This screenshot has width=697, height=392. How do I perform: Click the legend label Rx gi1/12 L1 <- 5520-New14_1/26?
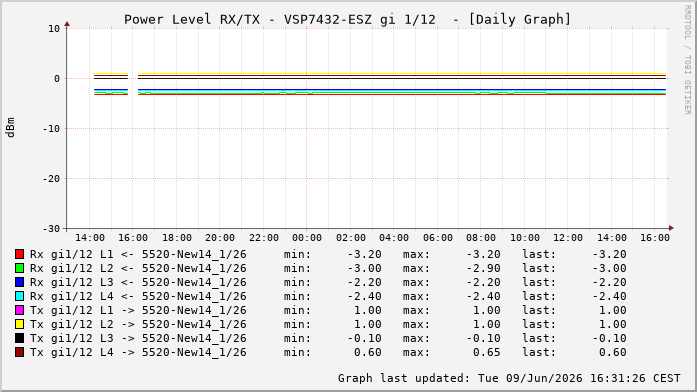coord(138,254)
